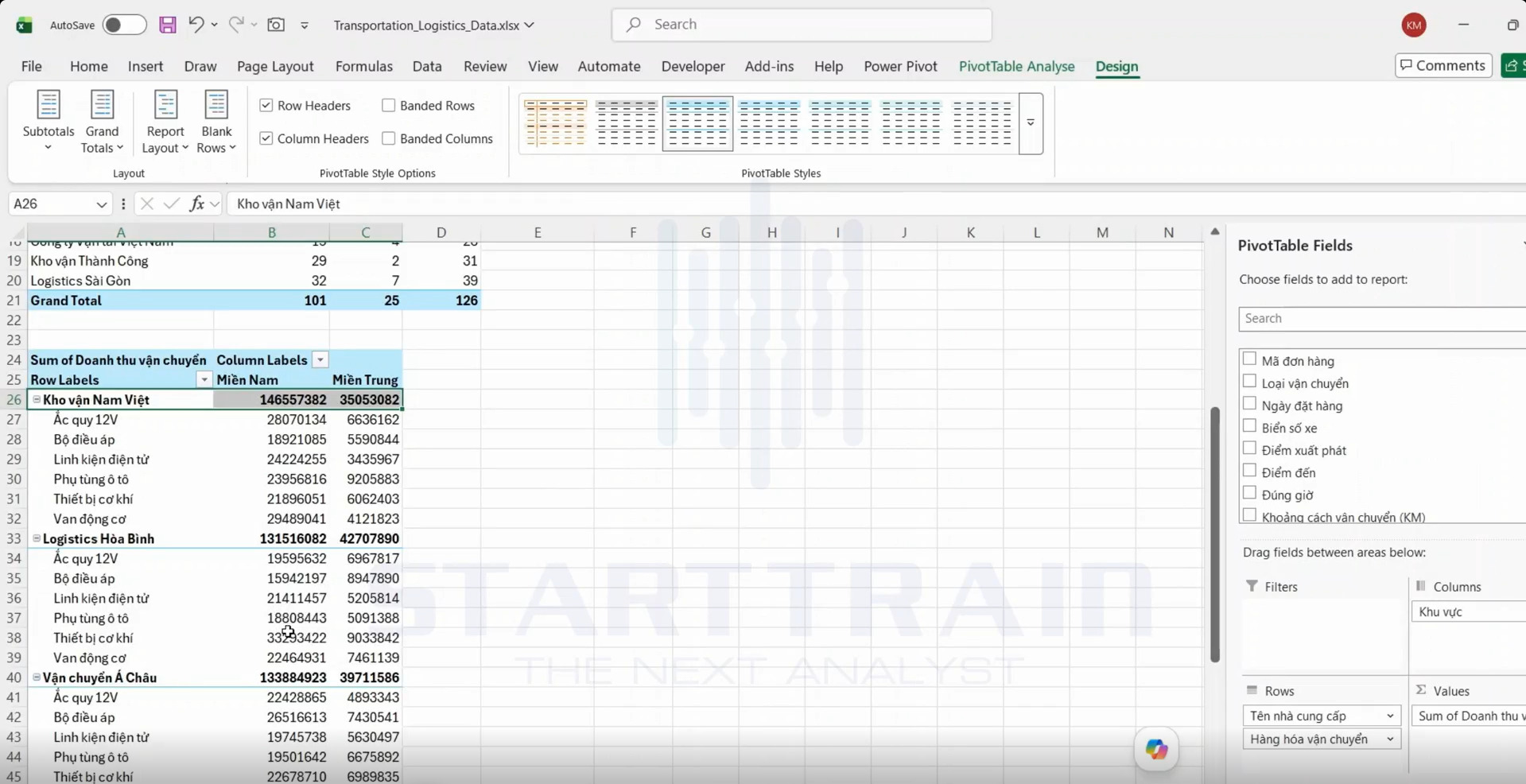Collapse the Logistics Hòa Bình group

pyautogui.click(x=37, y=538)
